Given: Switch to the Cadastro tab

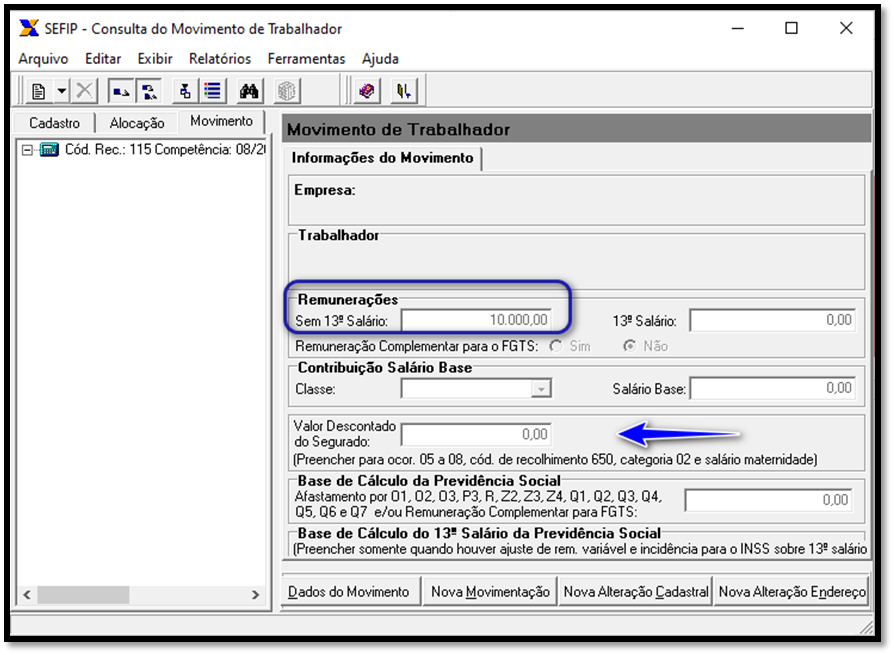Looking at the screenshot, I should point(54,123).
